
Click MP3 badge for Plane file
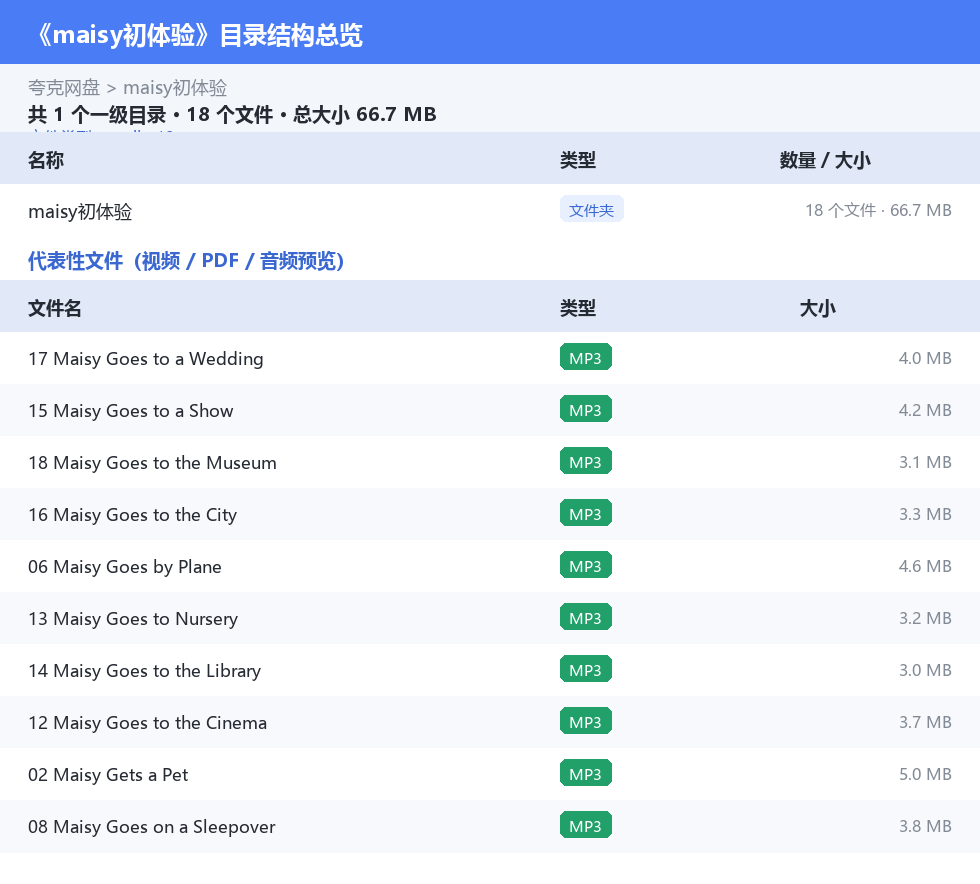pyautogui.click(x=586, y=565)
